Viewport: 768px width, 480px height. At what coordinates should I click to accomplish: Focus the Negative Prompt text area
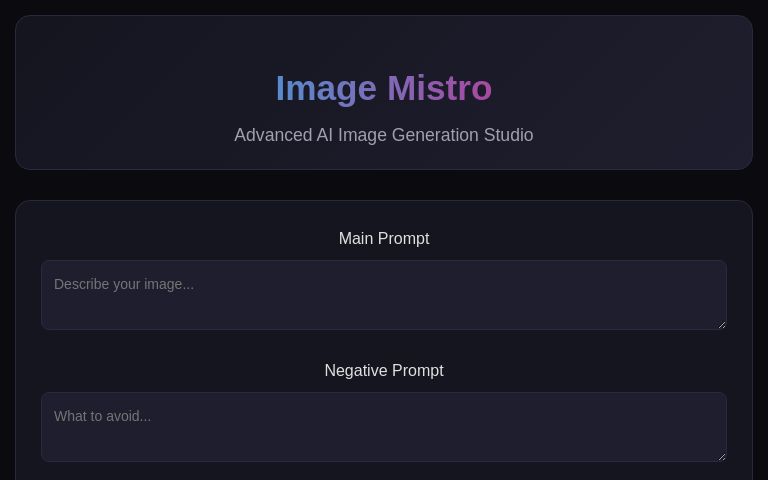point(384,427)
